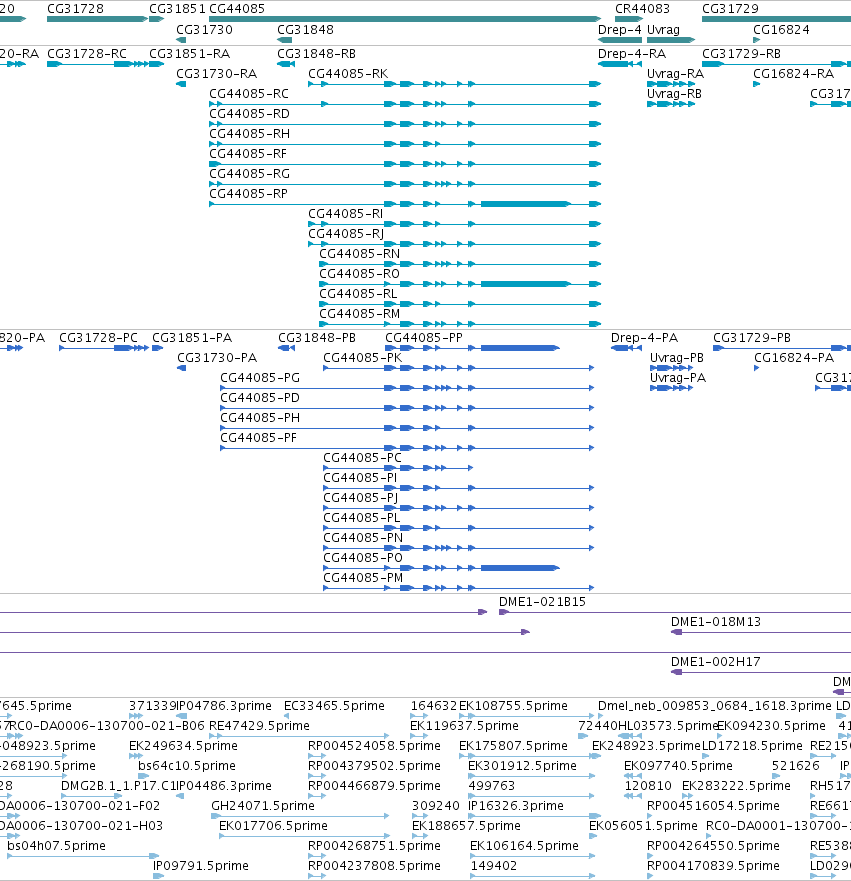Select protein Uvrag-PA
Viewport: 851px width, 881px height.
[x=677, y=378]
